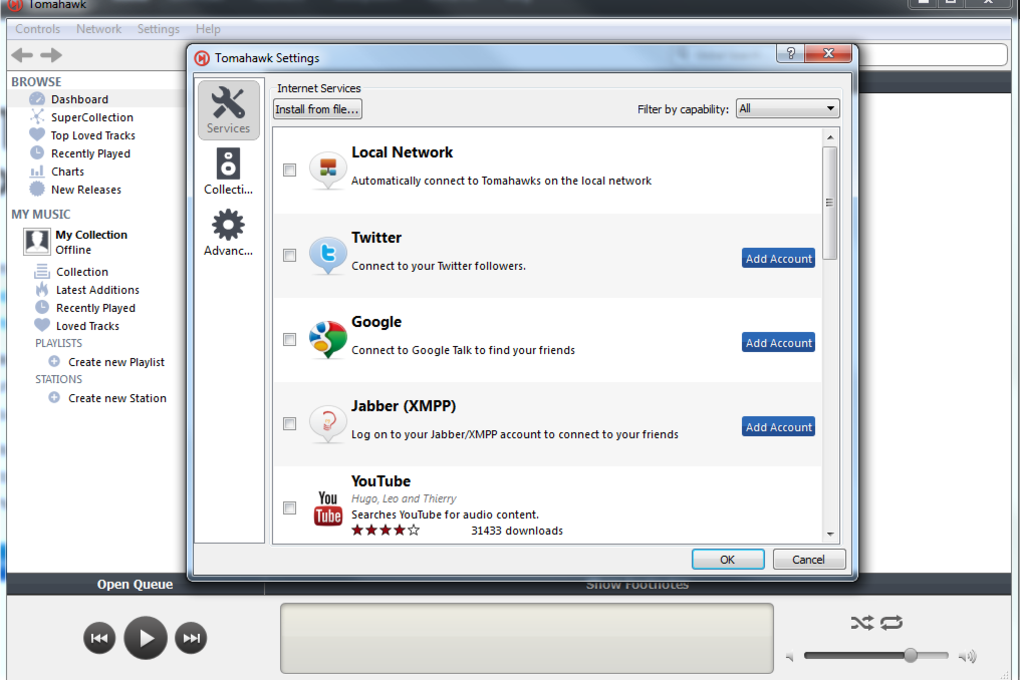
Task: Open the Settings menu
Action: [x=158, y=29]
